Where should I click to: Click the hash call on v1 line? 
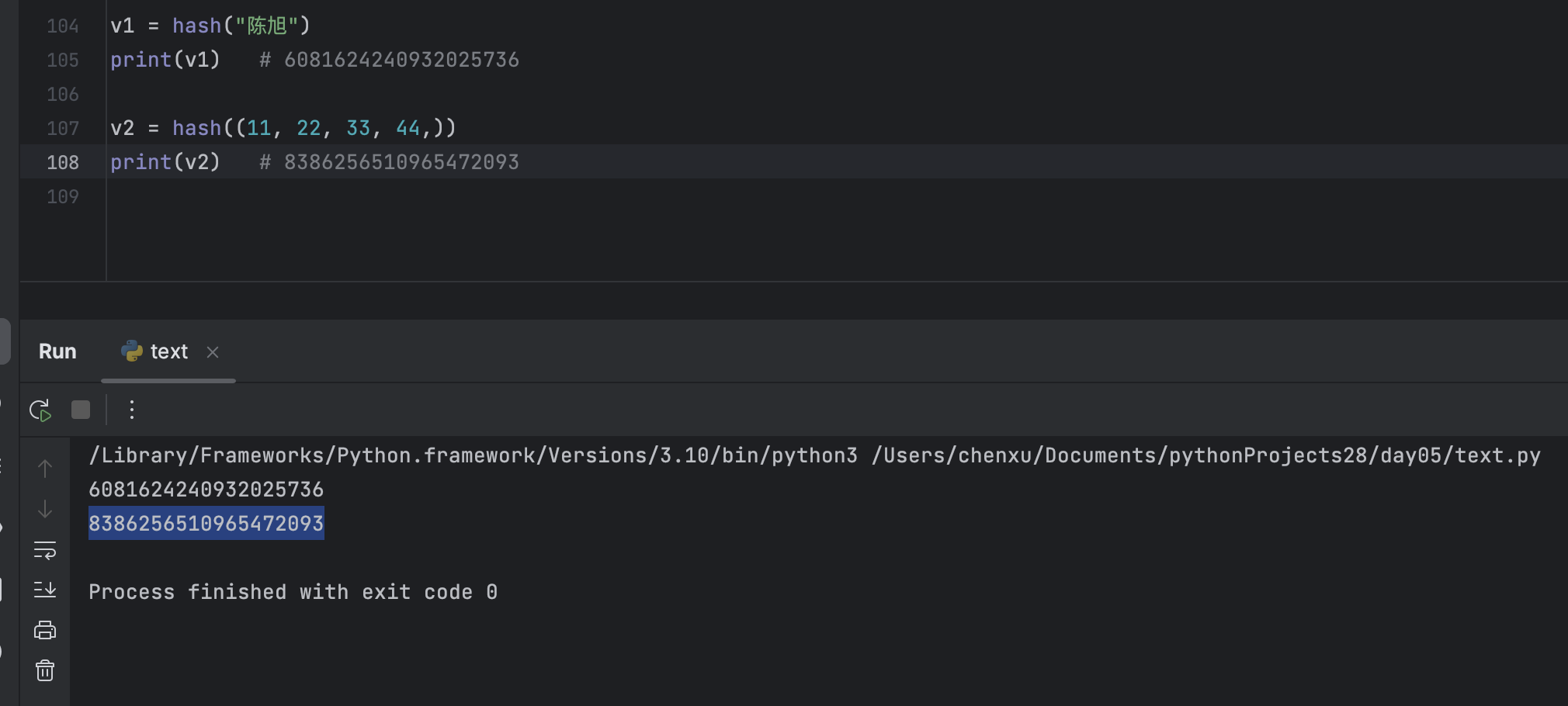[x=196, y=26]
